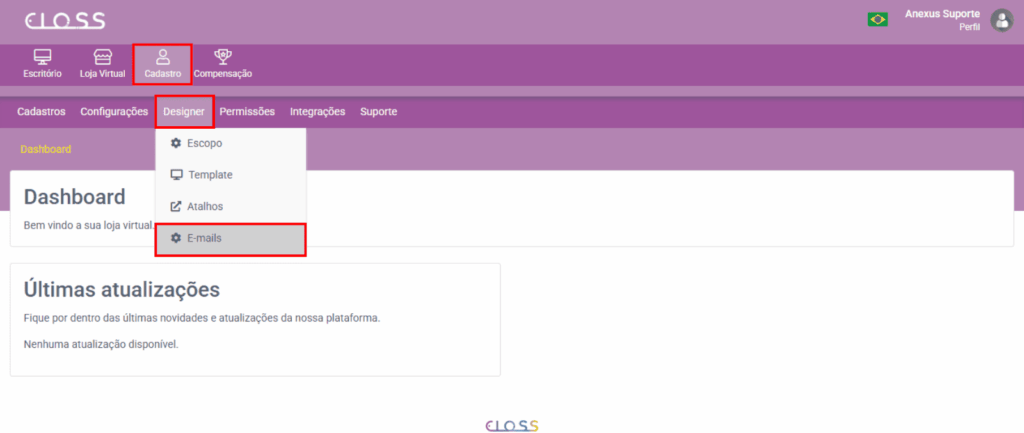Click E-mails in the Designer dropdown

(204, 238)
